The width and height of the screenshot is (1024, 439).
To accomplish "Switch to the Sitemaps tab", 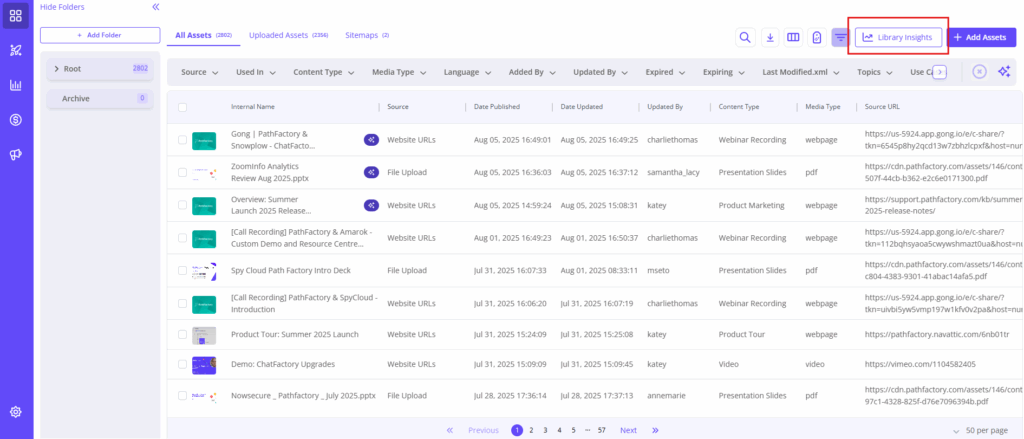I will pos(367,35).
